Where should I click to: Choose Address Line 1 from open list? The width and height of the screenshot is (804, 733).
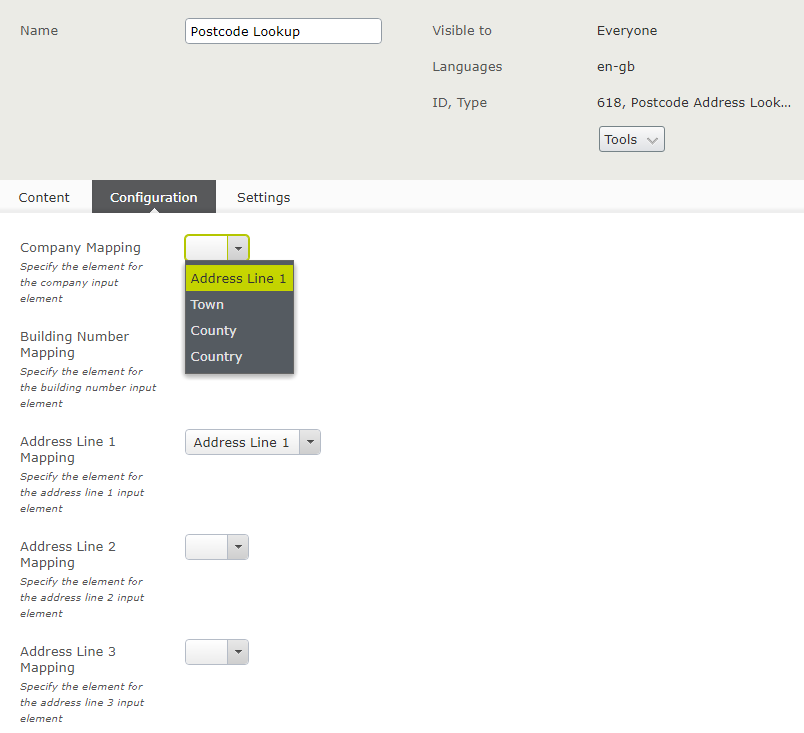click(239, 279)
